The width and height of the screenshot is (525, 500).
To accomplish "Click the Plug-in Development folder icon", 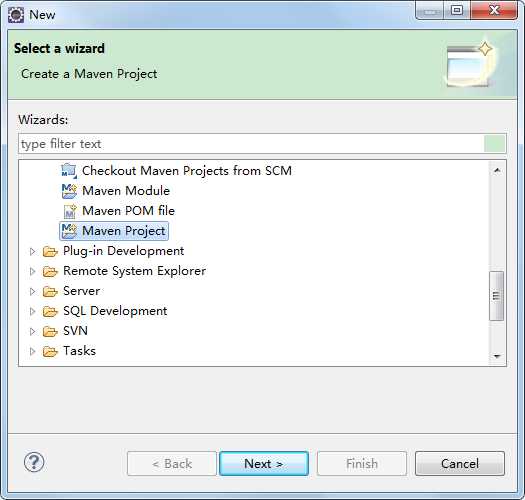I will coord(50,251).
